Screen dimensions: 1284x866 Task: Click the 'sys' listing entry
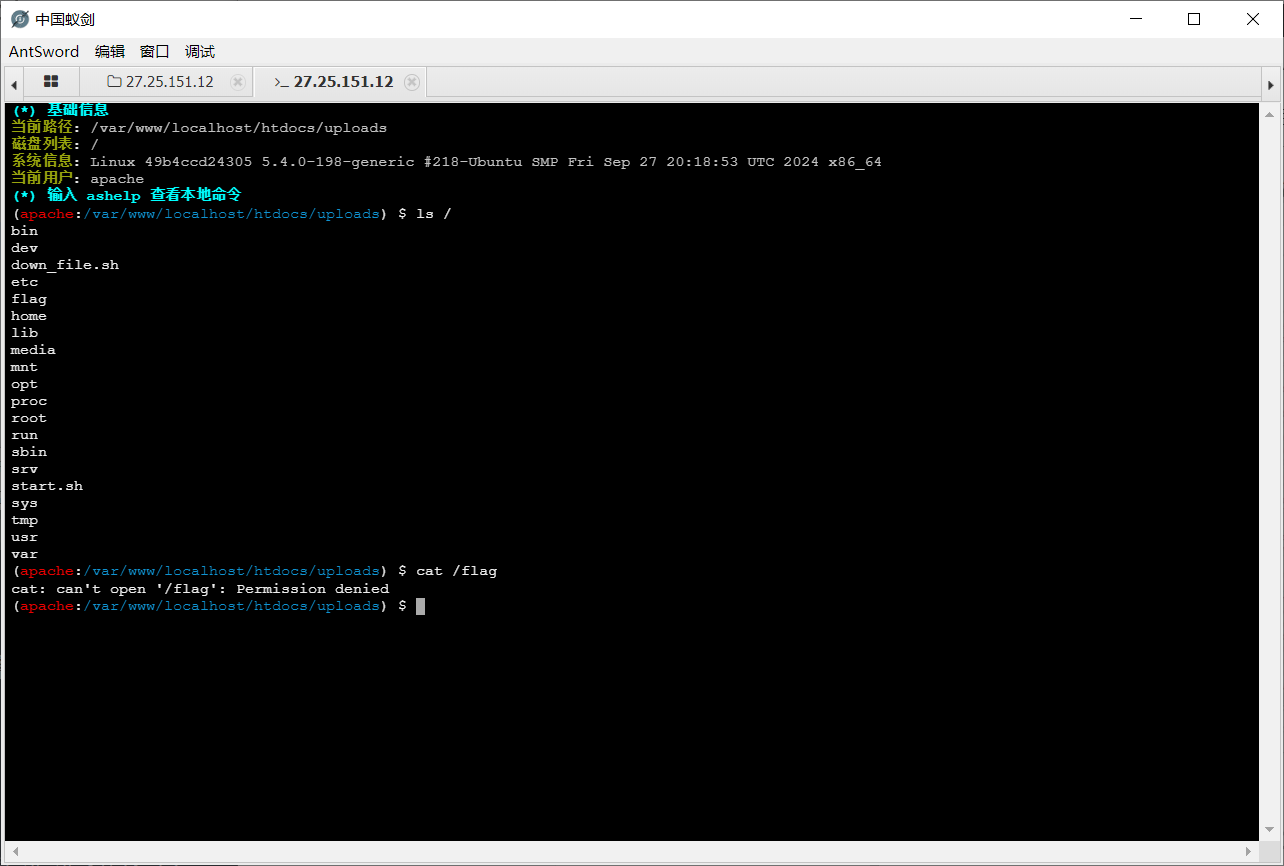point(24,503)
